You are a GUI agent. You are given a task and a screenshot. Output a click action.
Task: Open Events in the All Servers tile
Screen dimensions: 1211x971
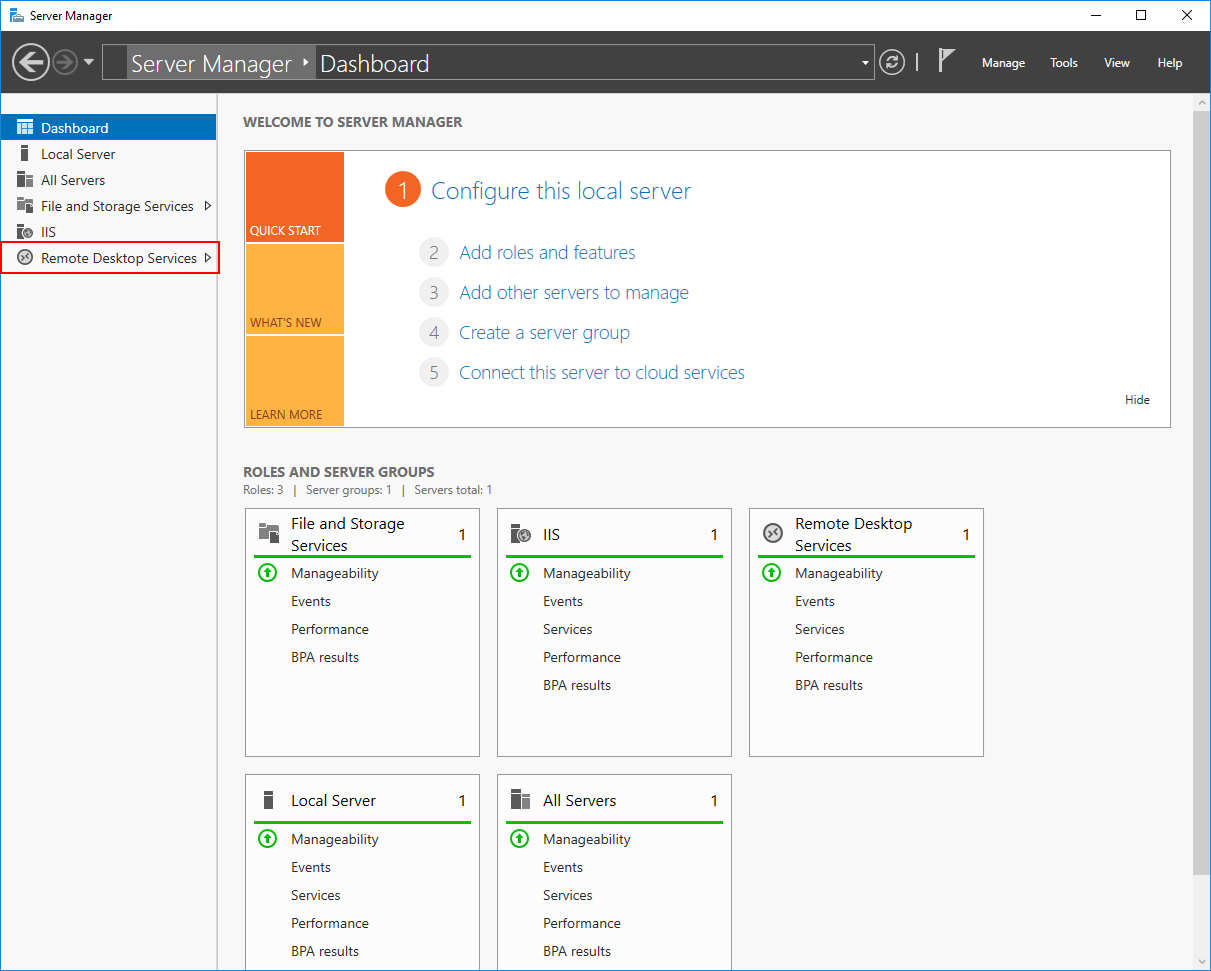[x=563, y=867]
